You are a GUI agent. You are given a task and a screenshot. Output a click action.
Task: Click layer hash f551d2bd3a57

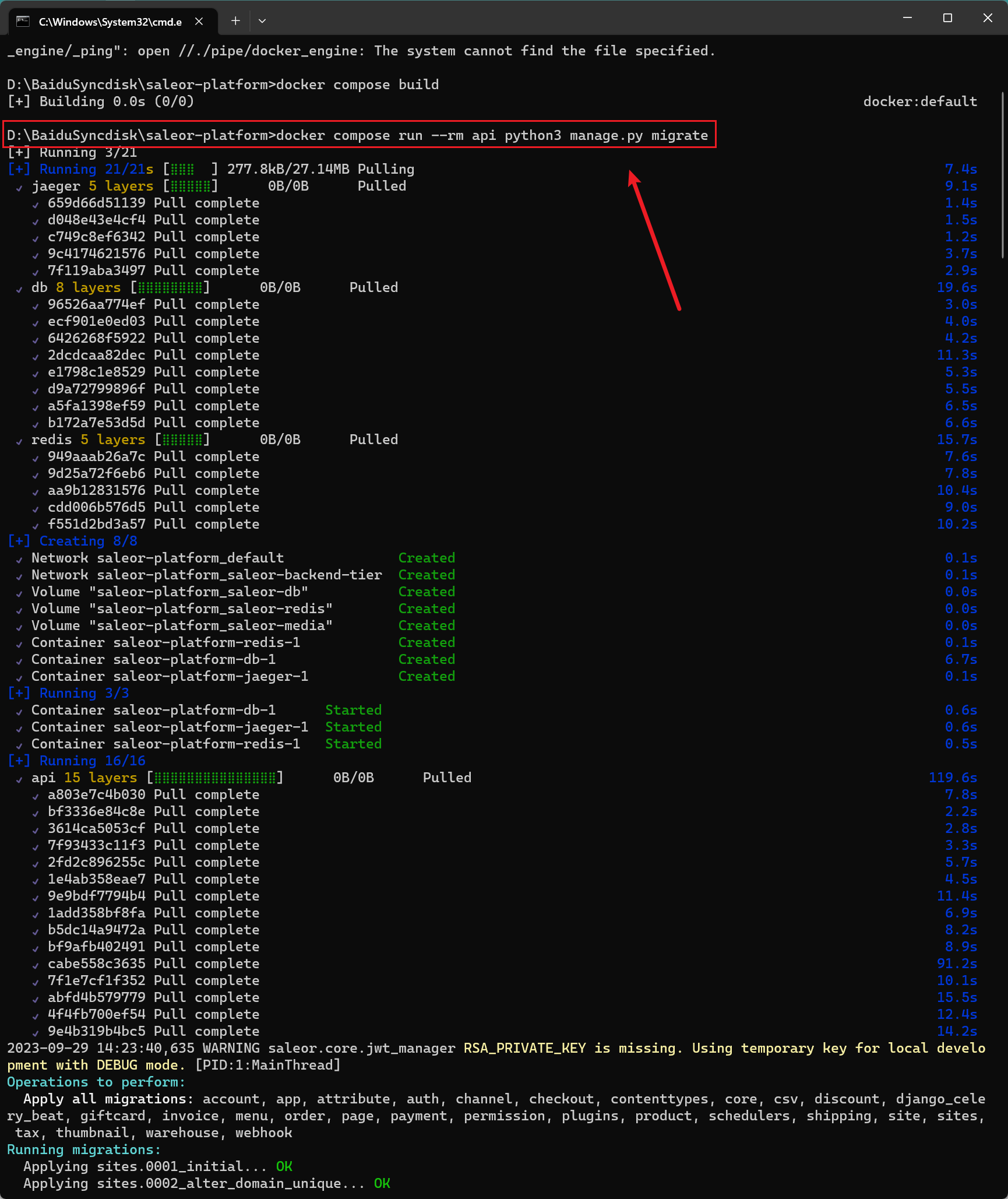click(97, 524)
